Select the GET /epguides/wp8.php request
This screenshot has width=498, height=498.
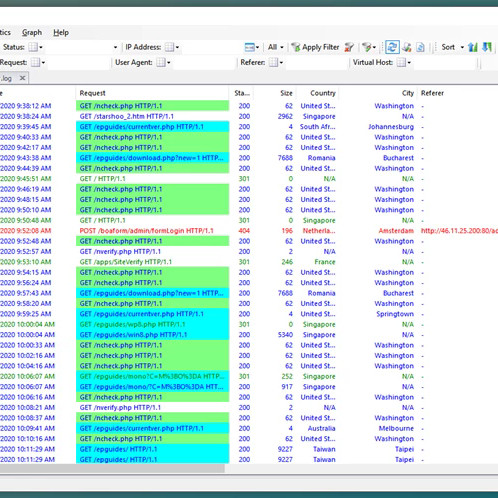tap(132, 324)
